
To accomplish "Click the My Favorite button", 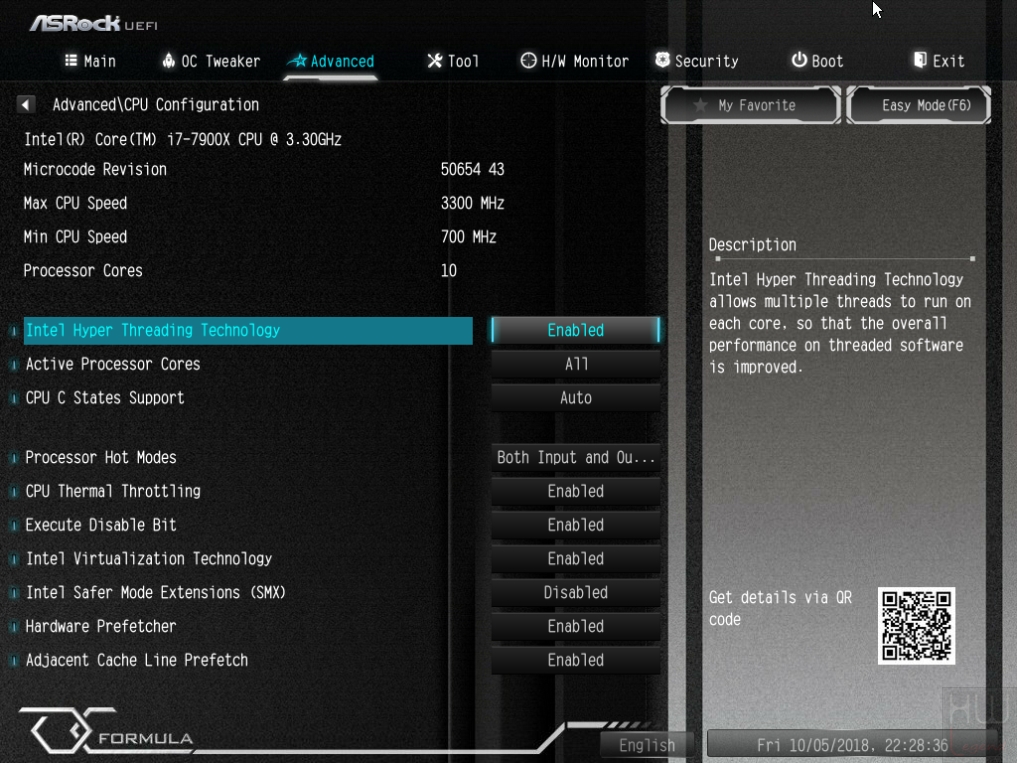I will tap(750, 105).
